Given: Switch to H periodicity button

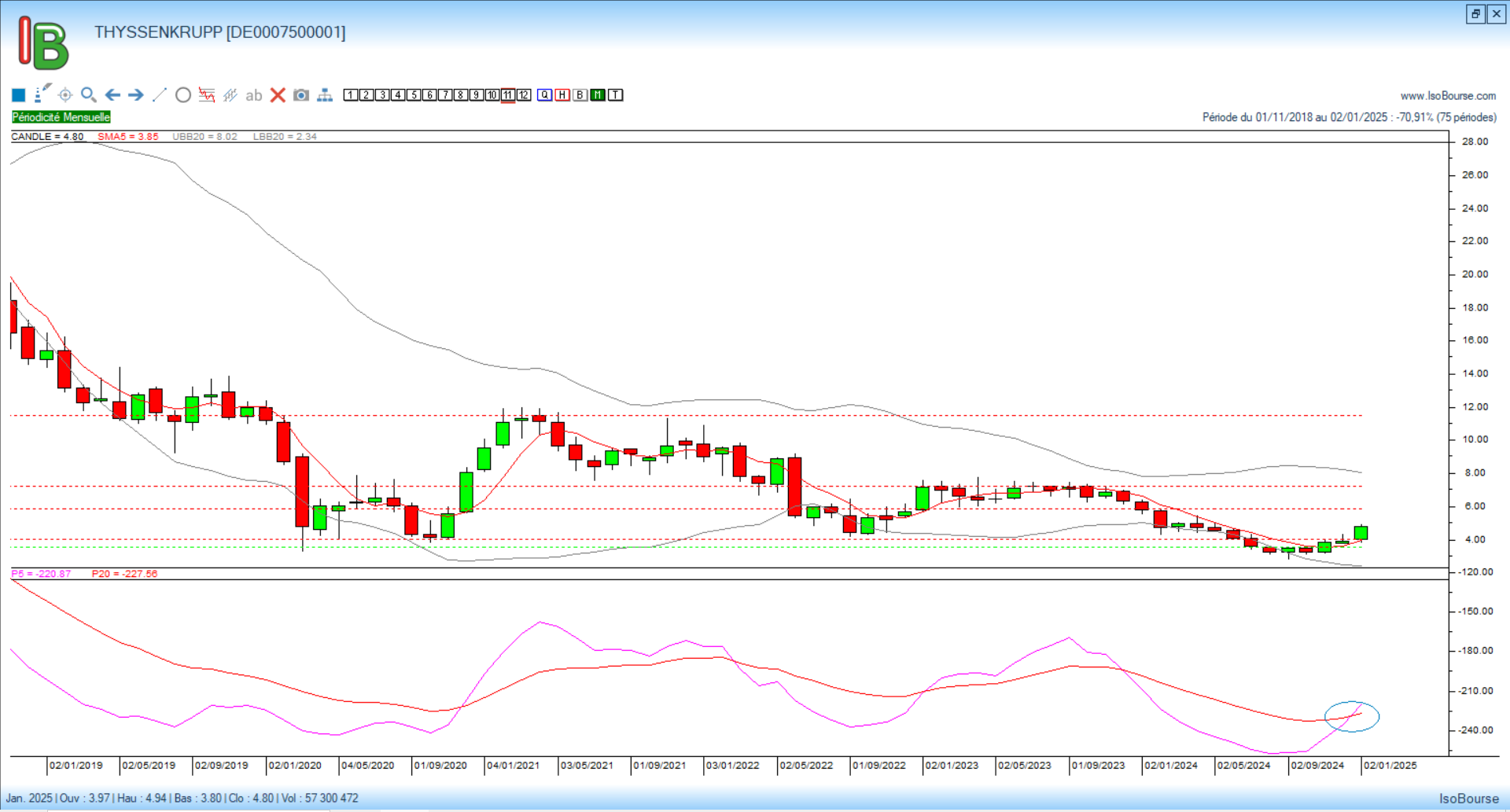Looking at the screenshot, I should [562, 95].
